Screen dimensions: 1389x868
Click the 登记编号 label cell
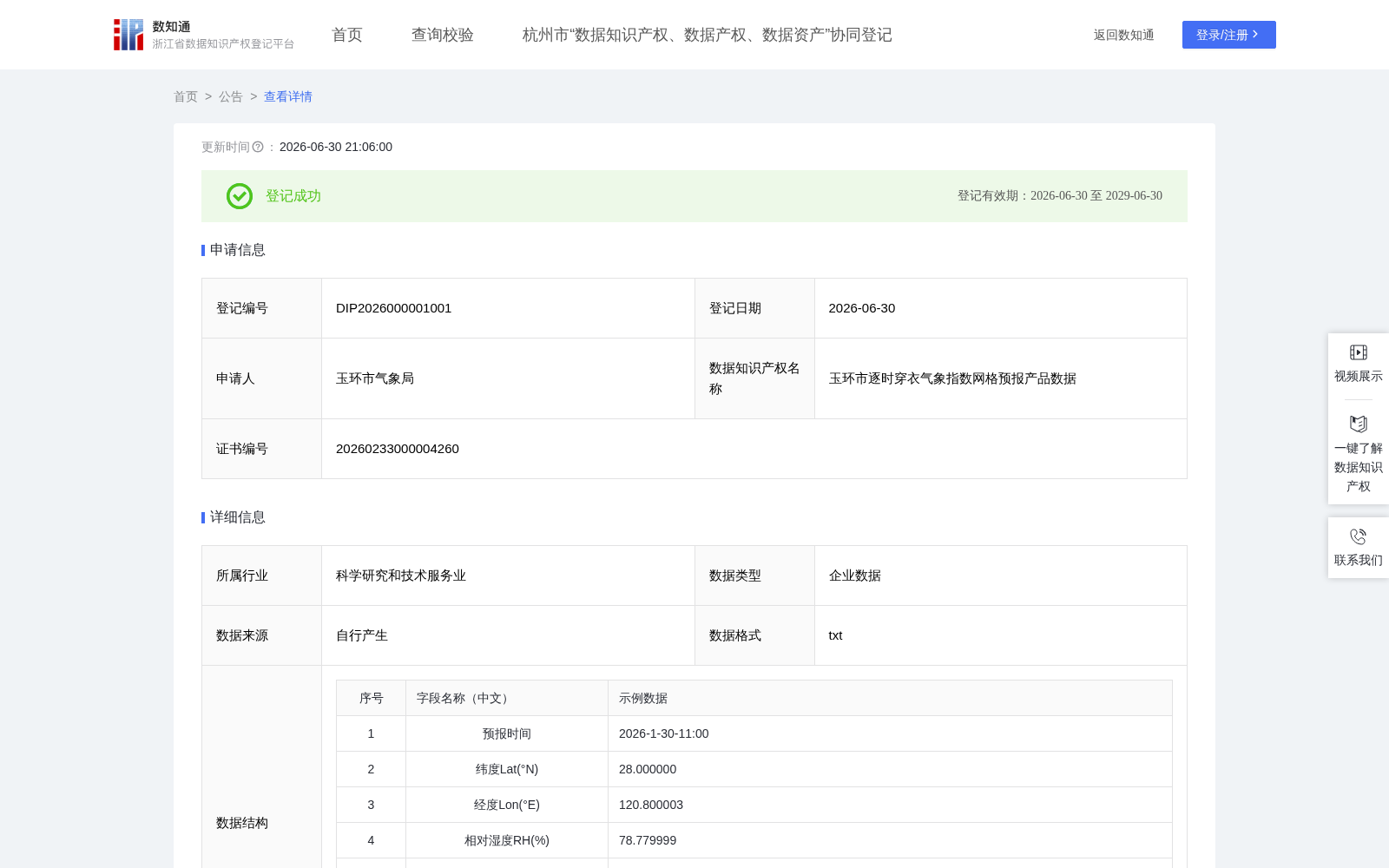click(x=262, y=308)
